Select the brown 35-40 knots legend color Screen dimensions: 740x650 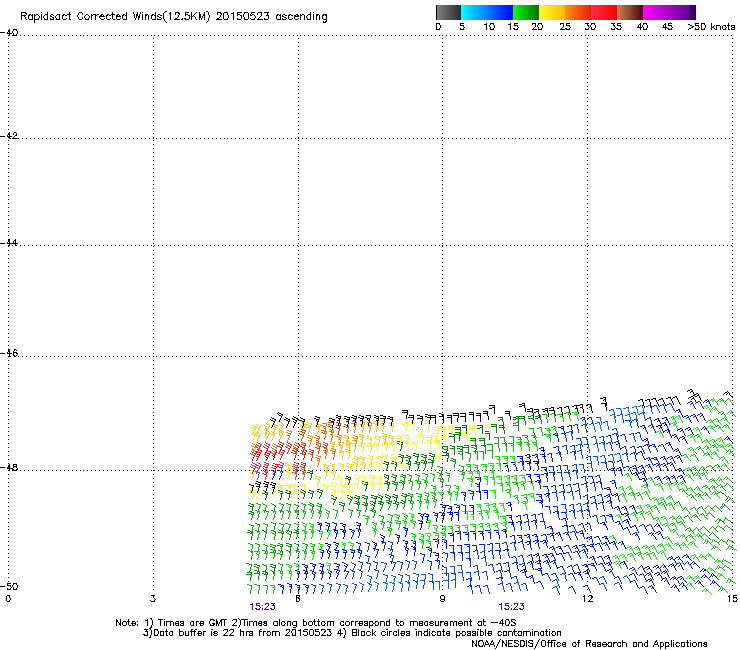(x=630, y=12)
